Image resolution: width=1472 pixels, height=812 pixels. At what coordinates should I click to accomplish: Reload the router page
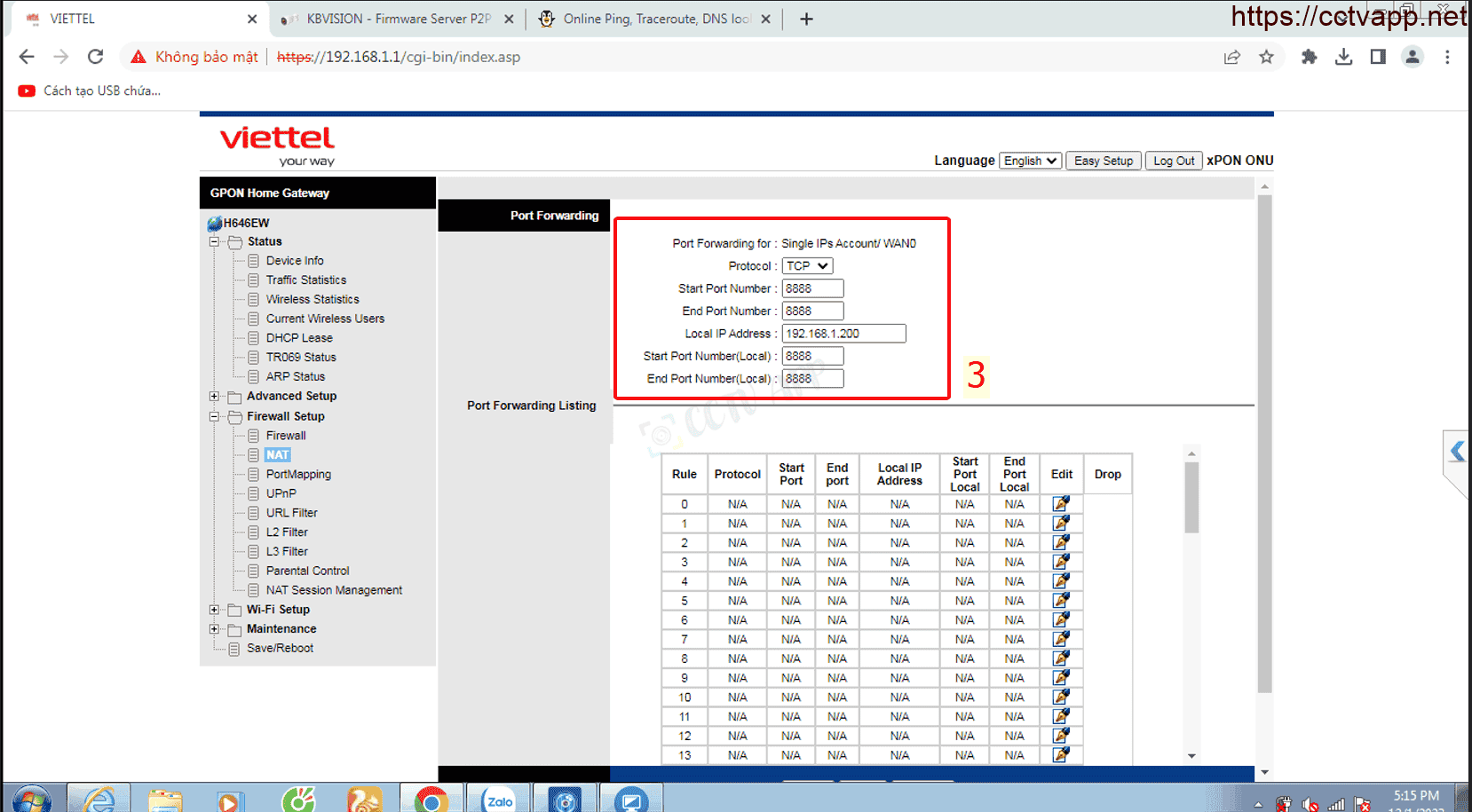click(x=96, y=57)
